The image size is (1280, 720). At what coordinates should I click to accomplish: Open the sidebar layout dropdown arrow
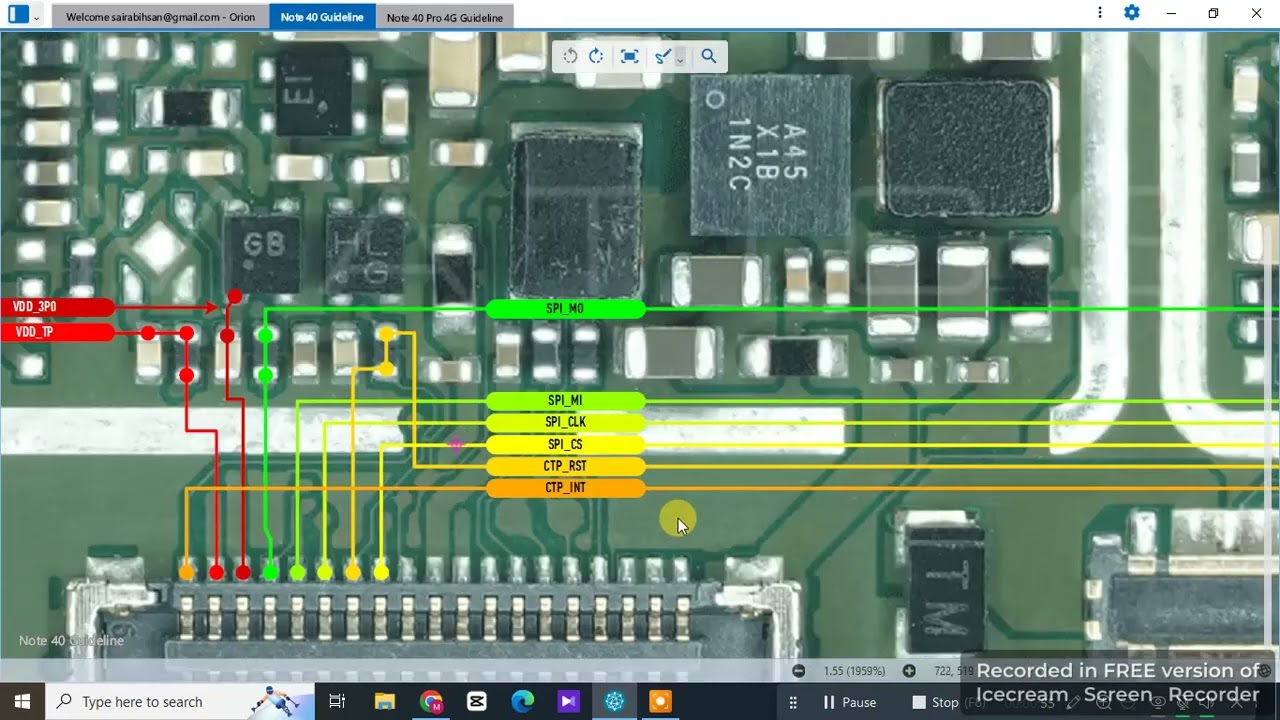37,17
